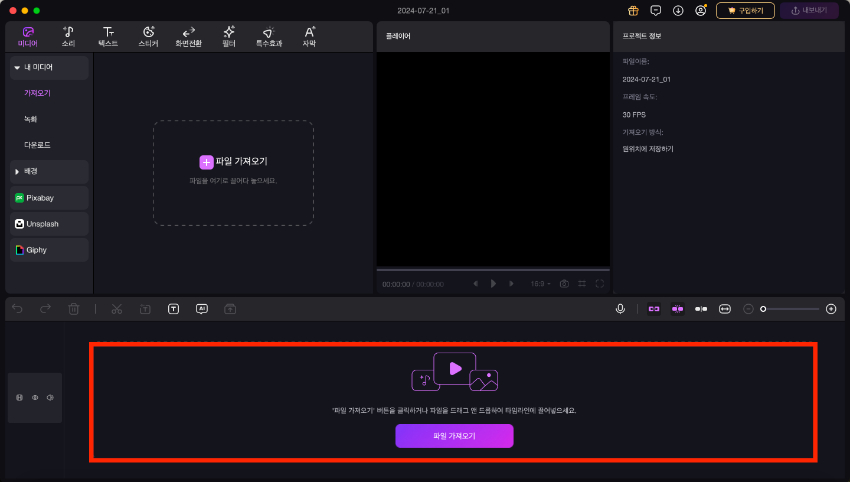Viewport: 850px width, 482px height.
Task: Open the 스티커 sticker library icon
Action: click(148, 36)
